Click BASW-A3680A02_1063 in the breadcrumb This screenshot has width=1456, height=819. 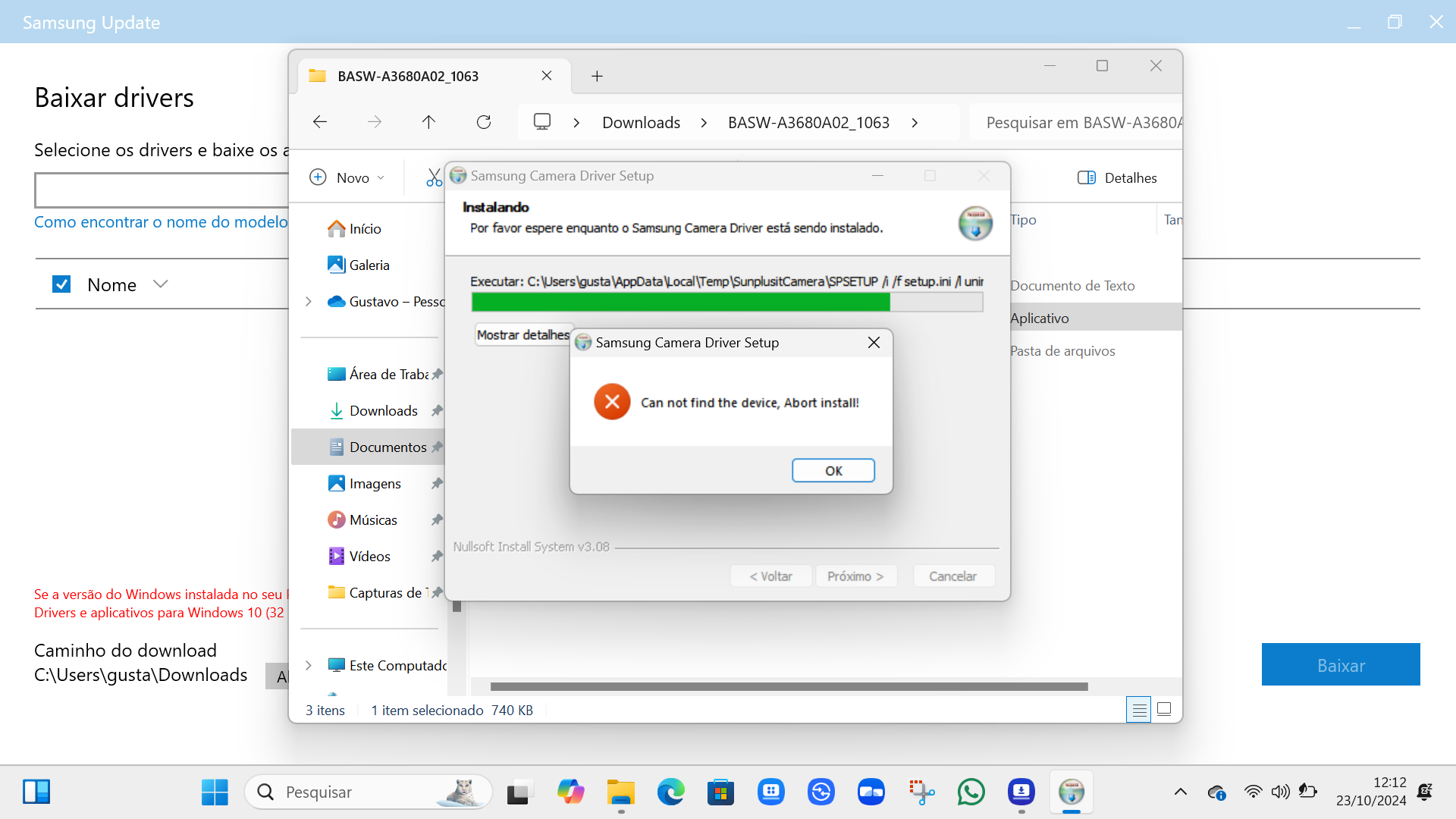[808, 123]
